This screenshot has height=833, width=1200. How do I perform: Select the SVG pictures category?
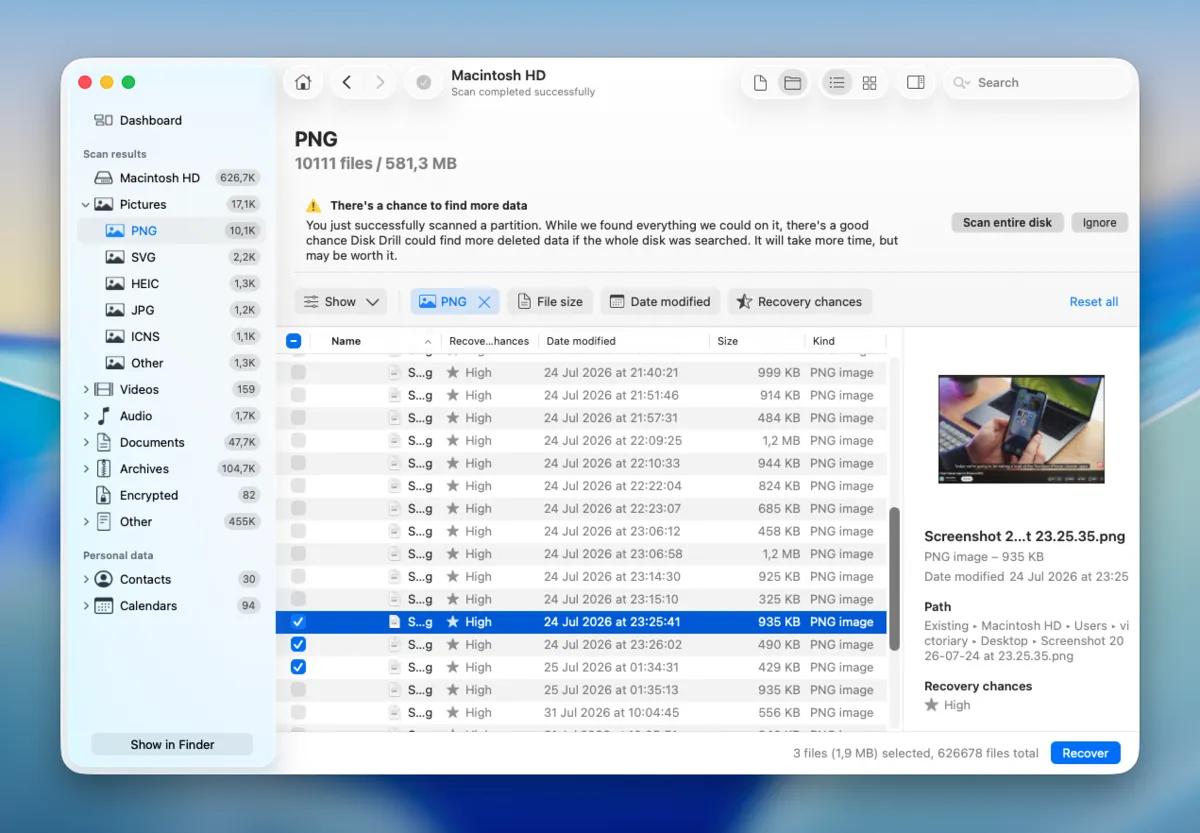[171, 257]
